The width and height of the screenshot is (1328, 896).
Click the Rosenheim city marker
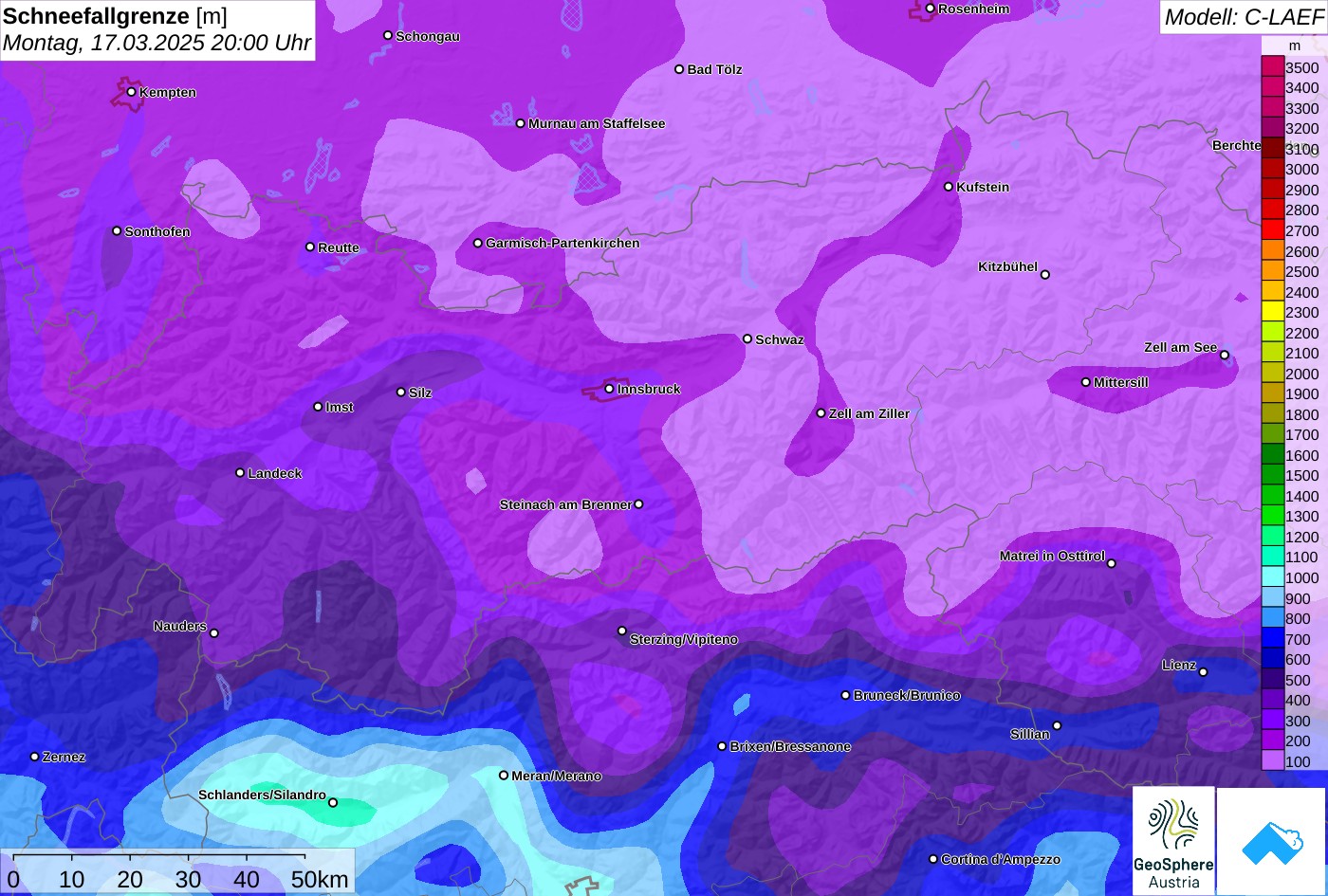[x=930, y=9]
